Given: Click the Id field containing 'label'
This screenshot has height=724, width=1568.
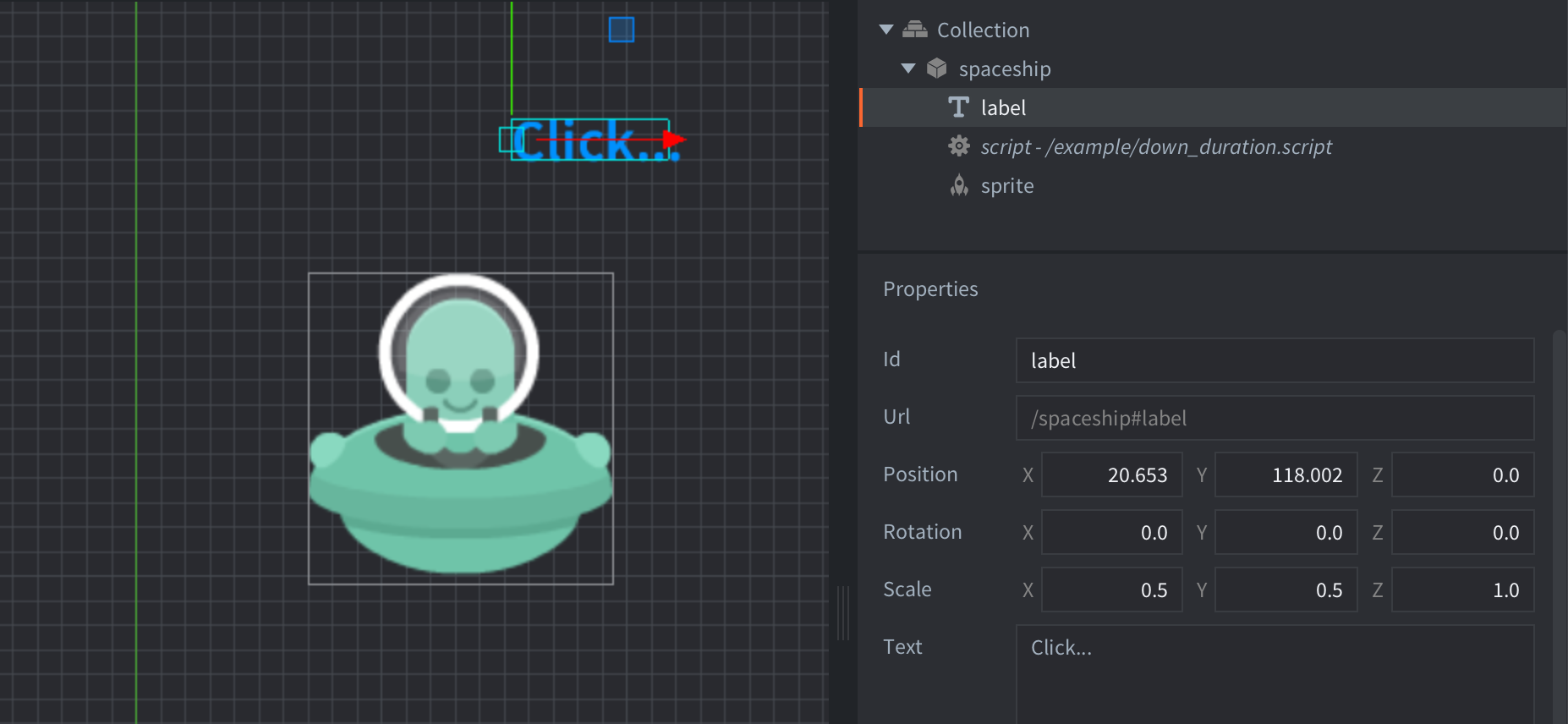Looking at the screenshot, I should (x=1275, y=360).
